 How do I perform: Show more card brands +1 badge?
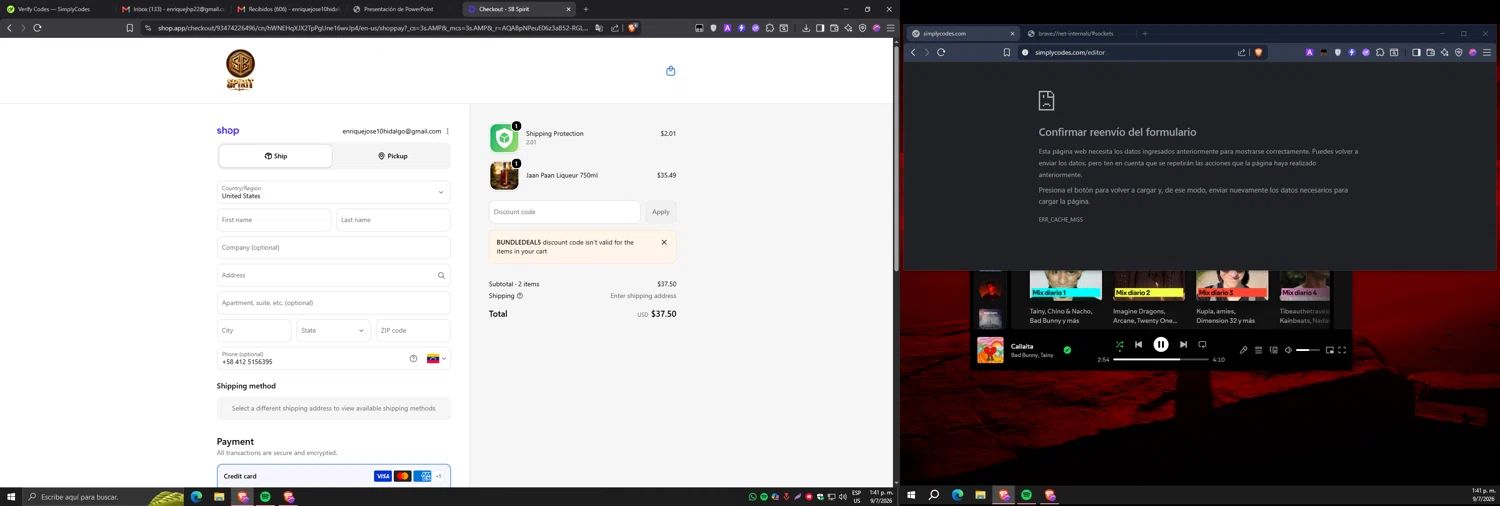point(438,476)
